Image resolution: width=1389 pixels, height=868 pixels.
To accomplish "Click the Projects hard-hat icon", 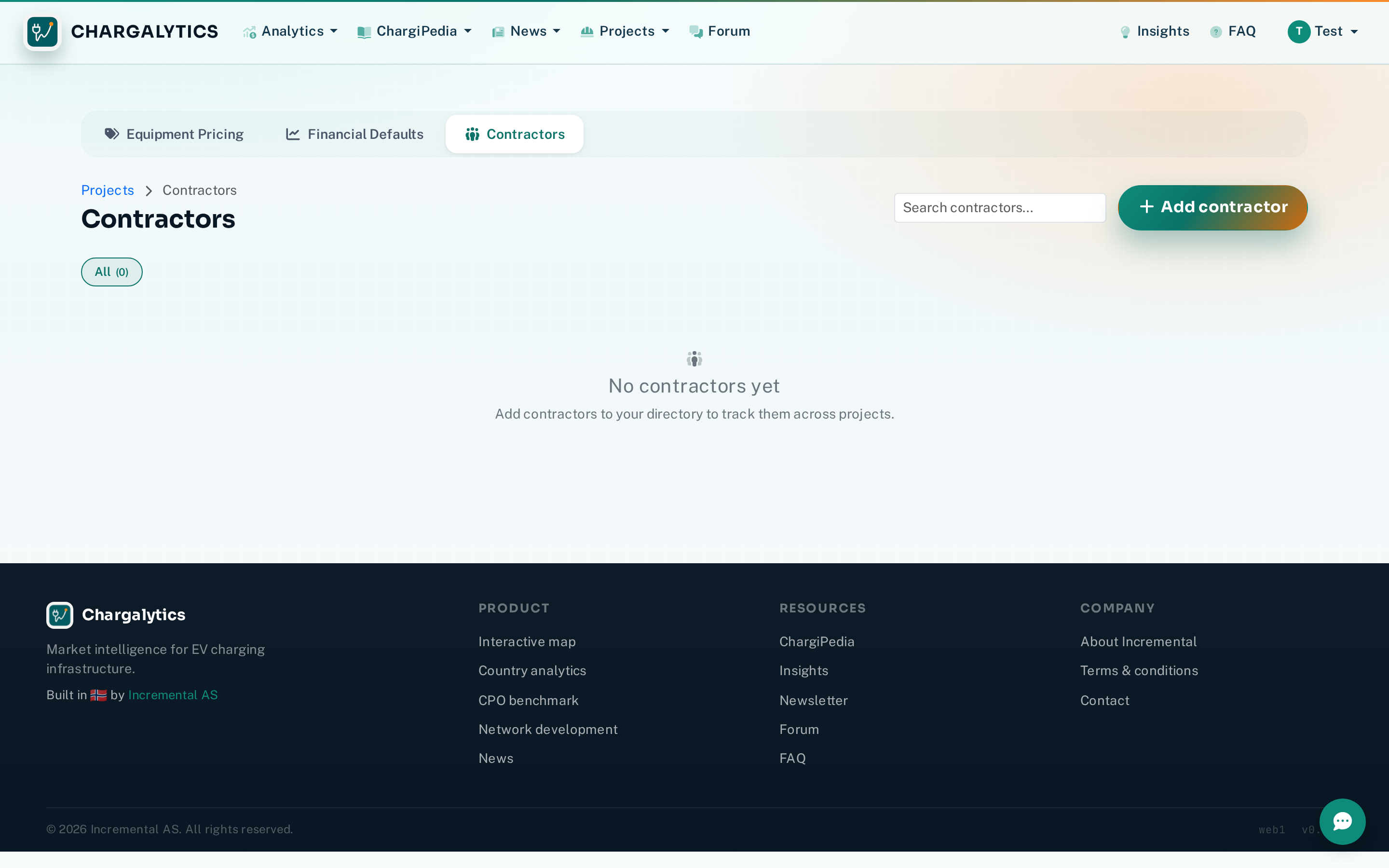I will [x=586, y=31].
